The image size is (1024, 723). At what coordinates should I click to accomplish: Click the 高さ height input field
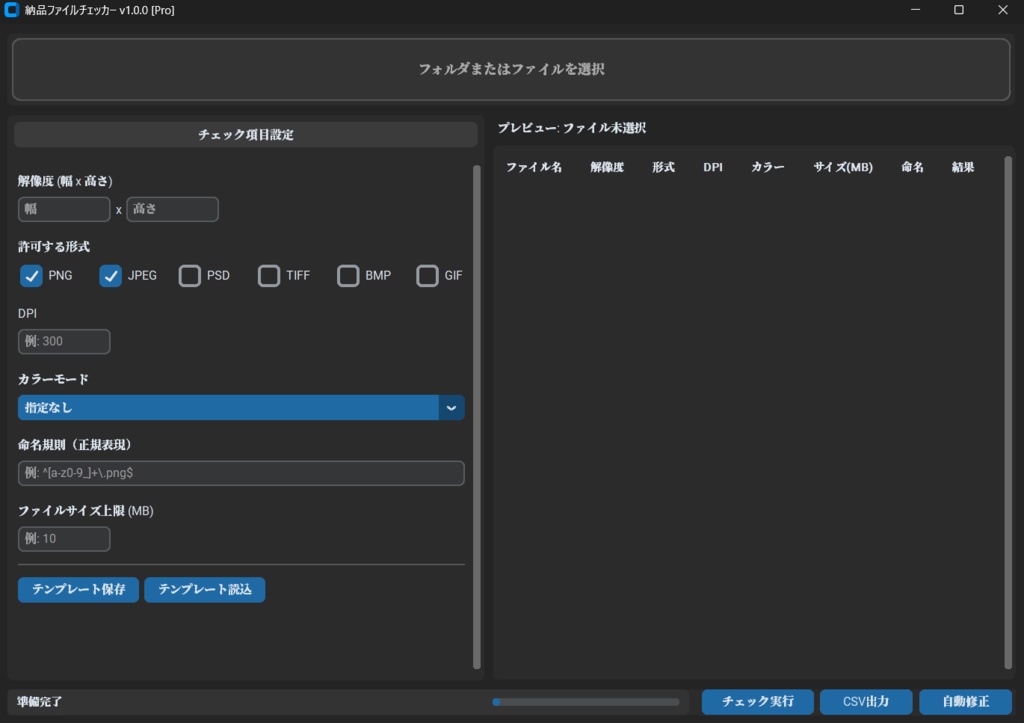[x=172, y=209]
